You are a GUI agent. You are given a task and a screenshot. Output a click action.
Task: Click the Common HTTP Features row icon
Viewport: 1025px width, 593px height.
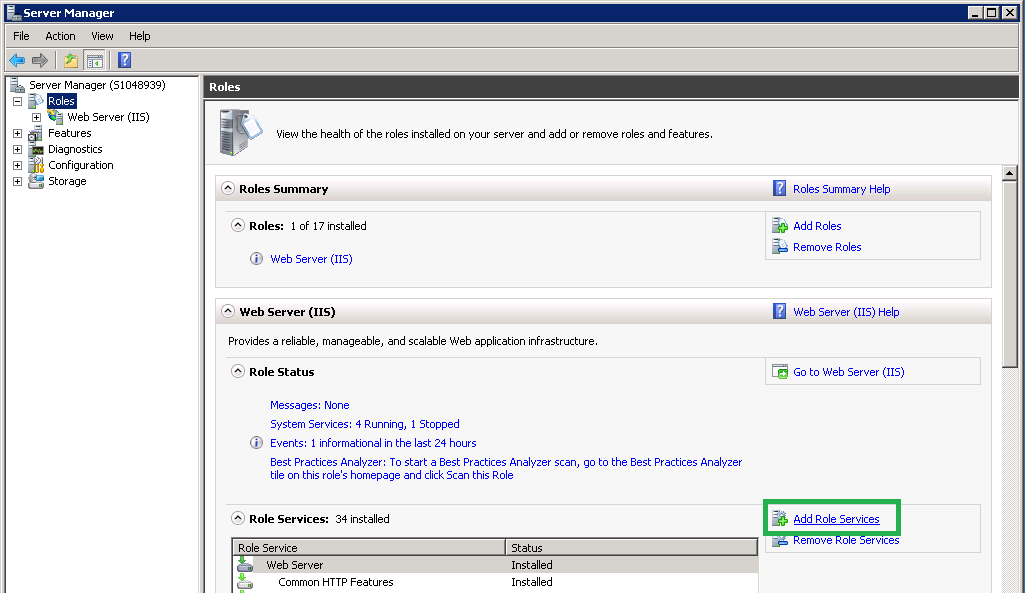[x=244, y=582]
